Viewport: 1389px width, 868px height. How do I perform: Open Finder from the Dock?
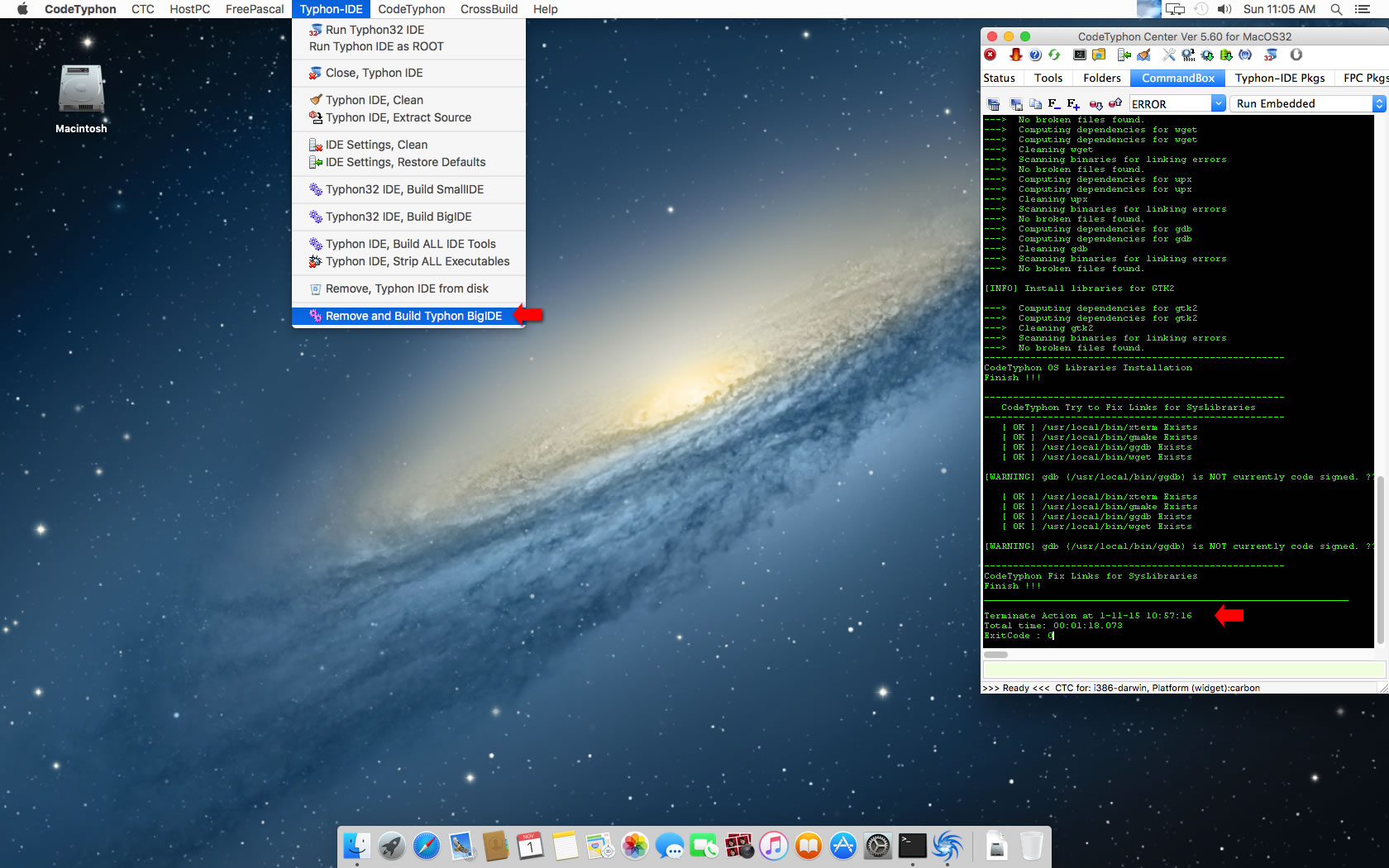pyautogui.click(x=357, y=846)
